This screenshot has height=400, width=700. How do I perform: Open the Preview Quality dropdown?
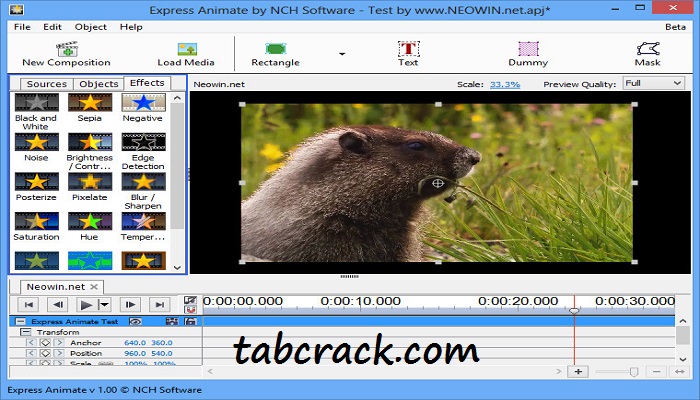point(654,83)
